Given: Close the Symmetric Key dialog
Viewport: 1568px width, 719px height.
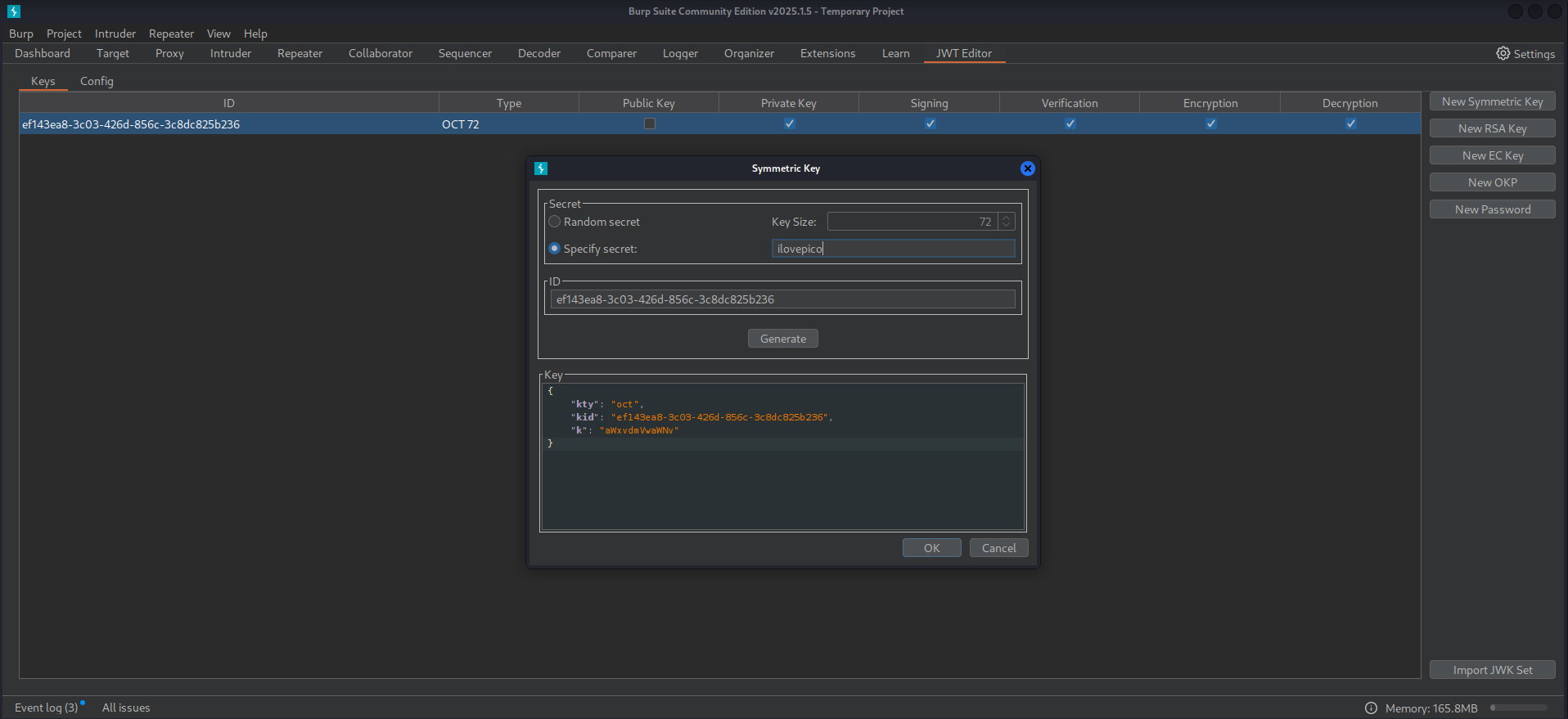Looking at the screenshot, I should point(1028,169).
